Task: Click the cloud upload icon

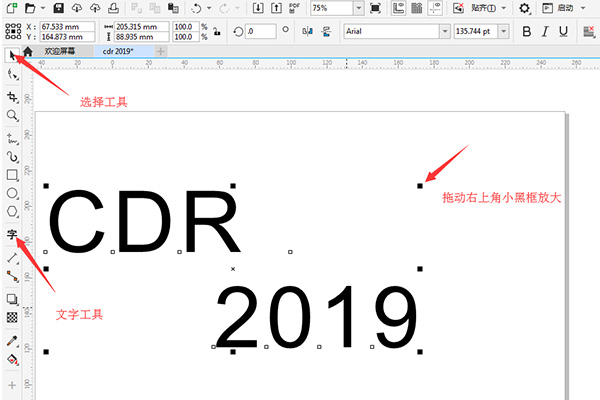Action: (95, 8)
